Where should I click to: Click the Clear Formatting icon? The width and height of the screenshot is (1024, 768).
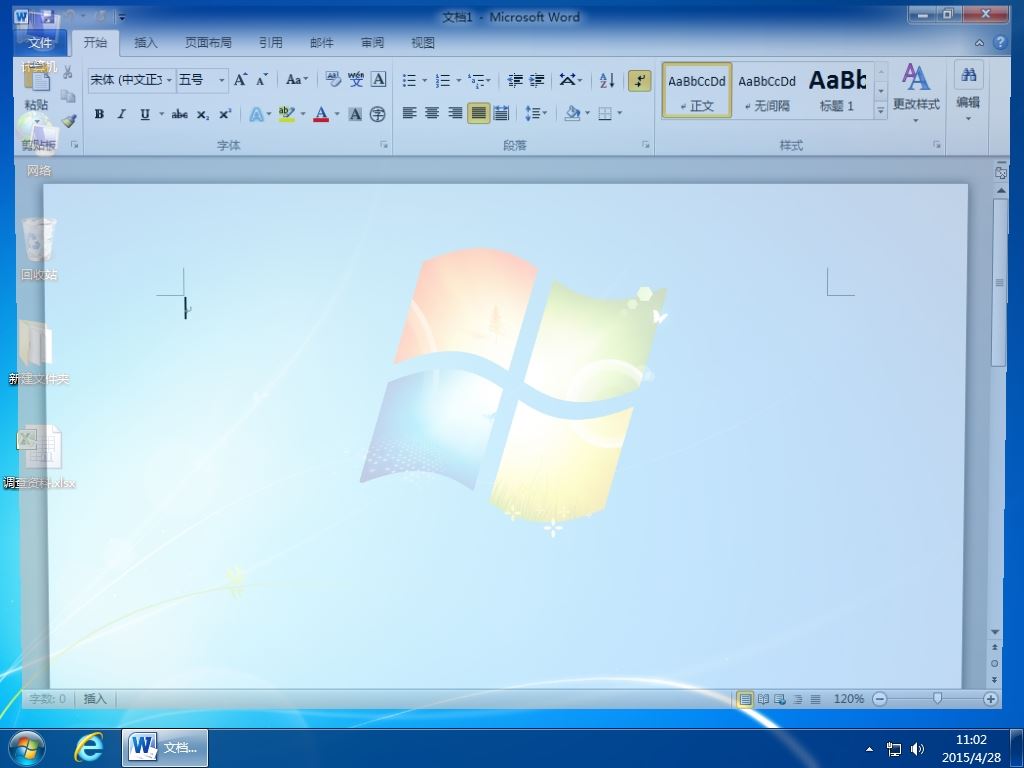pos(332,80)
